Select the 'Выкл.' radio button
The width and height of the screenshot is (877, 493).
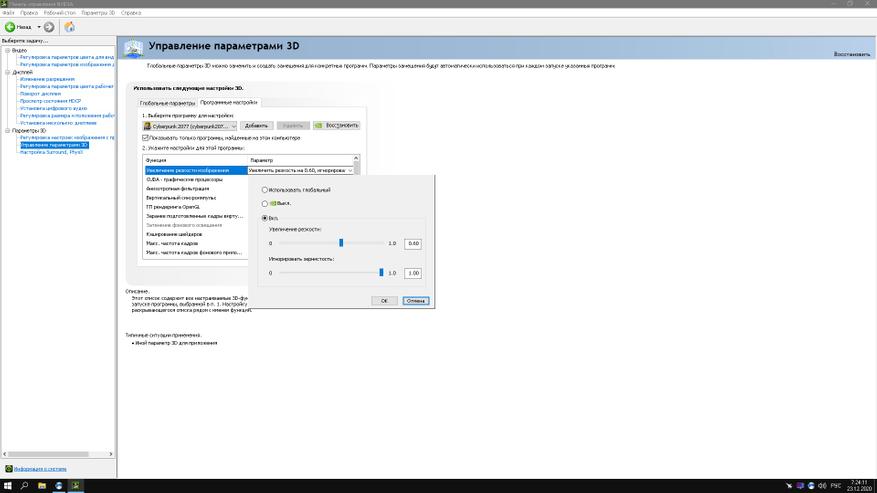tap(264, 203)
